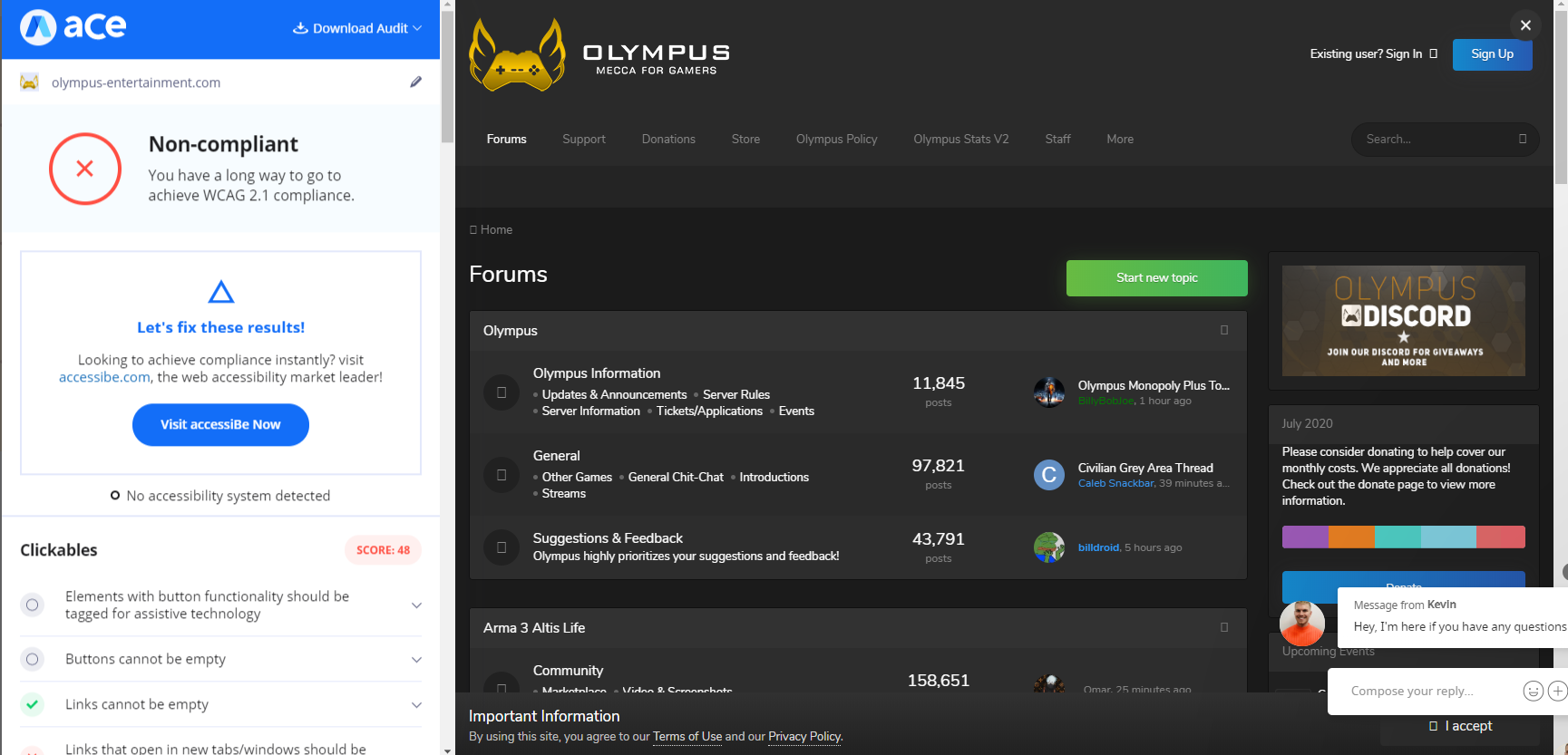Viewport: 1568px width, 755px height.
Task: Open Updates & Announcements subforum
Action: click(615, 394)
